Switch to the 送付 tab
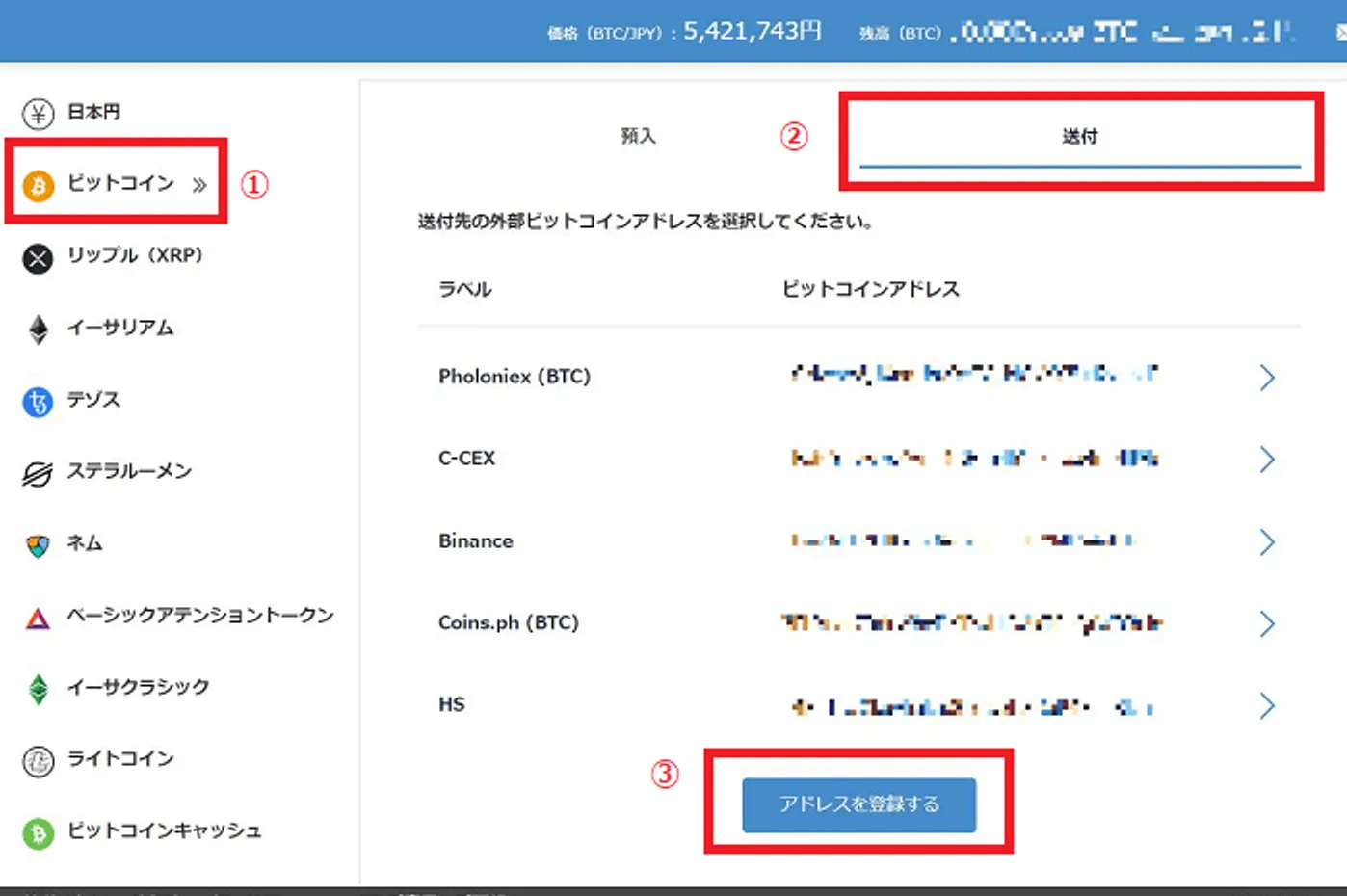Viewport: 1347px width, 896px height. click(x=1080, y=137)
